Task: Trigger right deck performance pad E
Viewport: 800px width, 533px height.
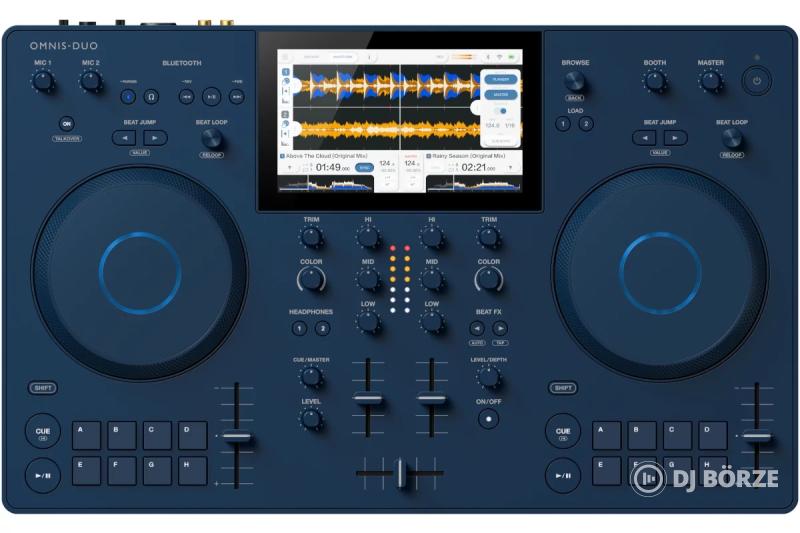Action: coord(607,471)
